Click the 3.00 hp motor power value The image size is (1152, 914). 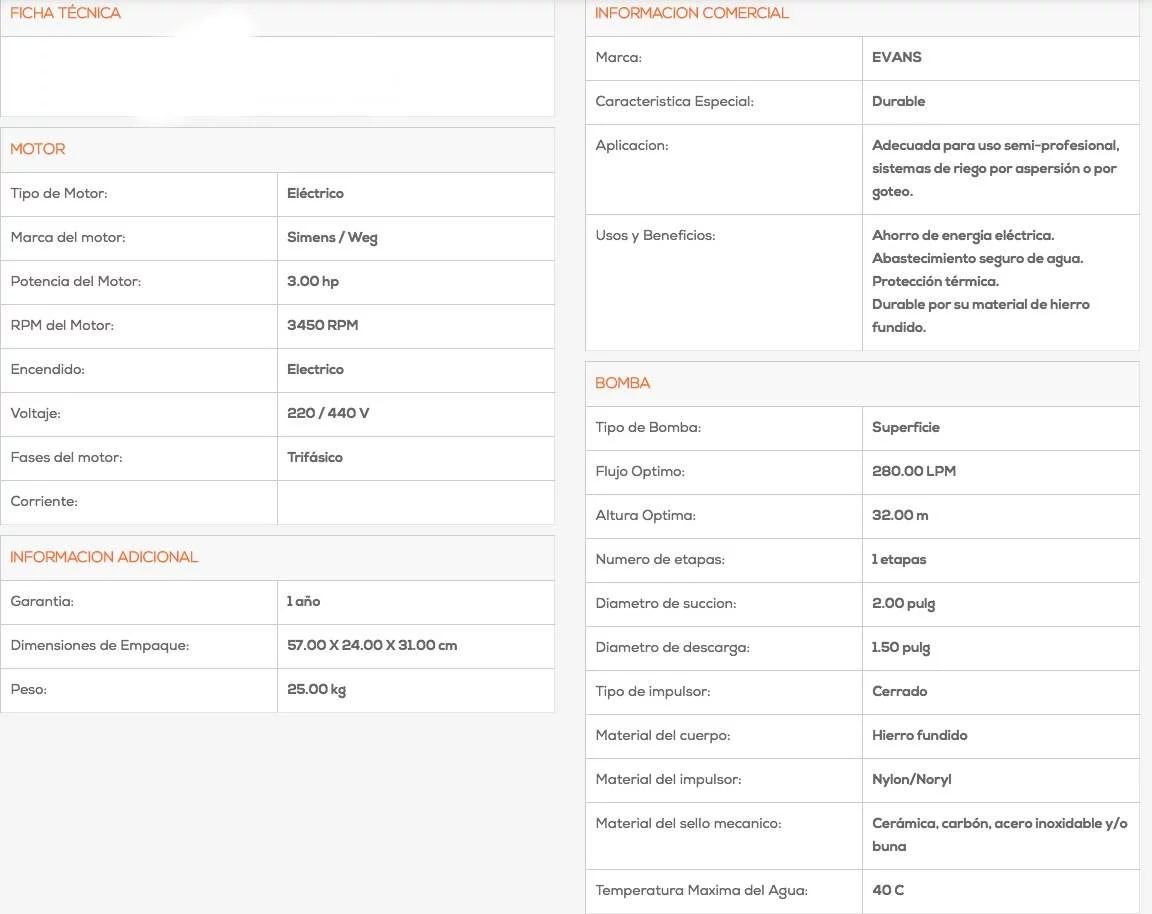coord(312,281)
